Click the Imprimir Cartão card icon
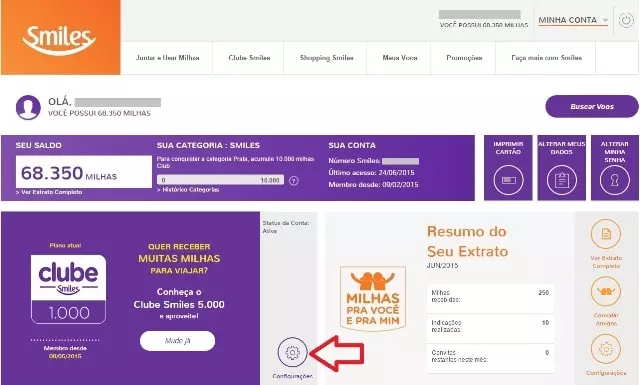Image resolution: width=640 pixels, height=385 pixels. click(x=508, y=180)
